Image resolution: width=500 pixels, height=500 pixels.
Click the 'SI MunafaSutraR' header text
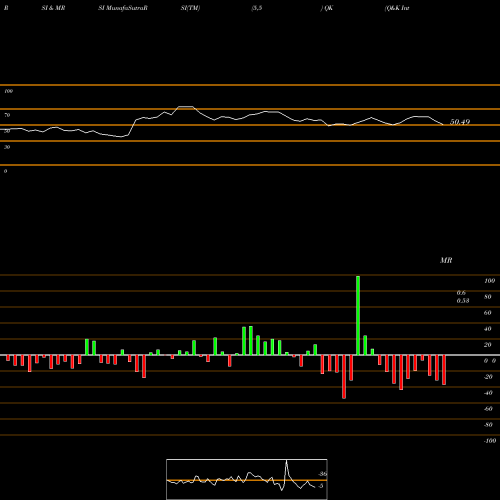point(123,8)
